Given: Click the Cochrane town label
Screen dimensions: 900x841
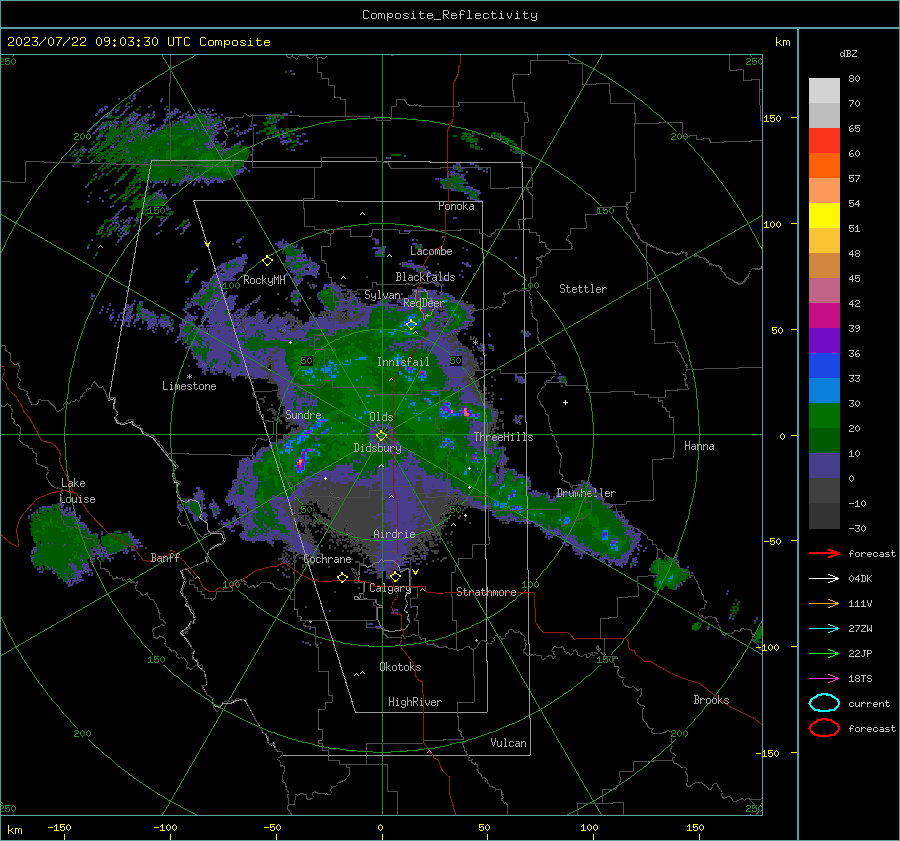Looking at the screenshot, I should point(327,559).
